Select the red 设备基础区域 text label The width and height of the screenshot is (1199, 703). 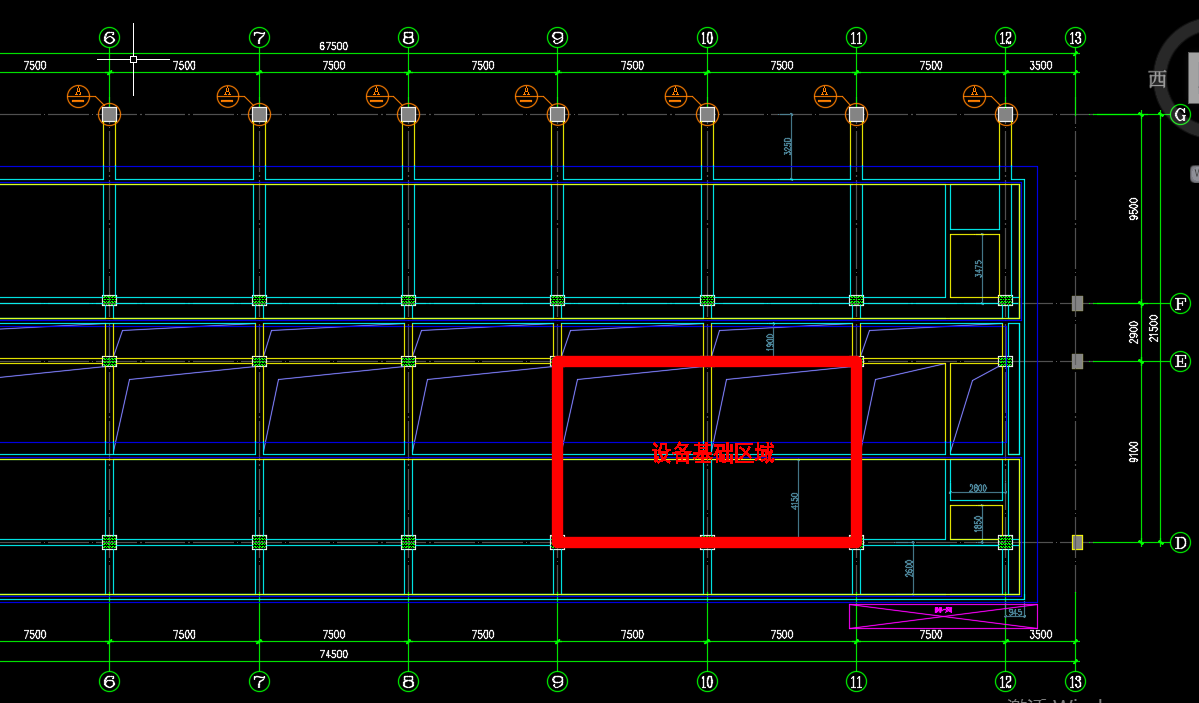pos(712,453)
